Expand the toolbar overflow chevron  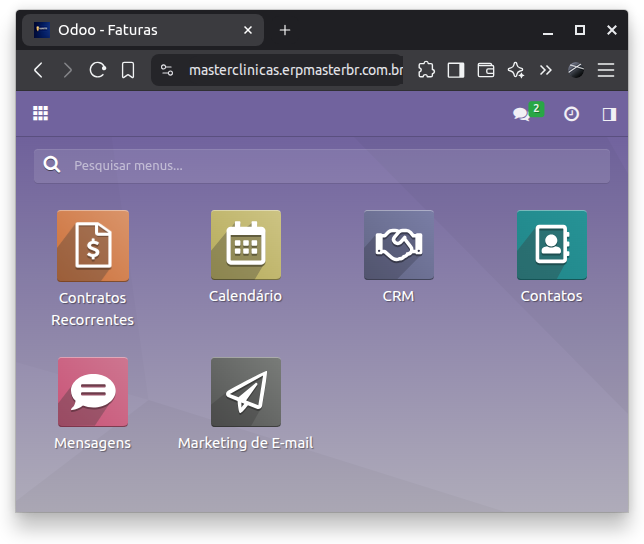click(545, 70)
